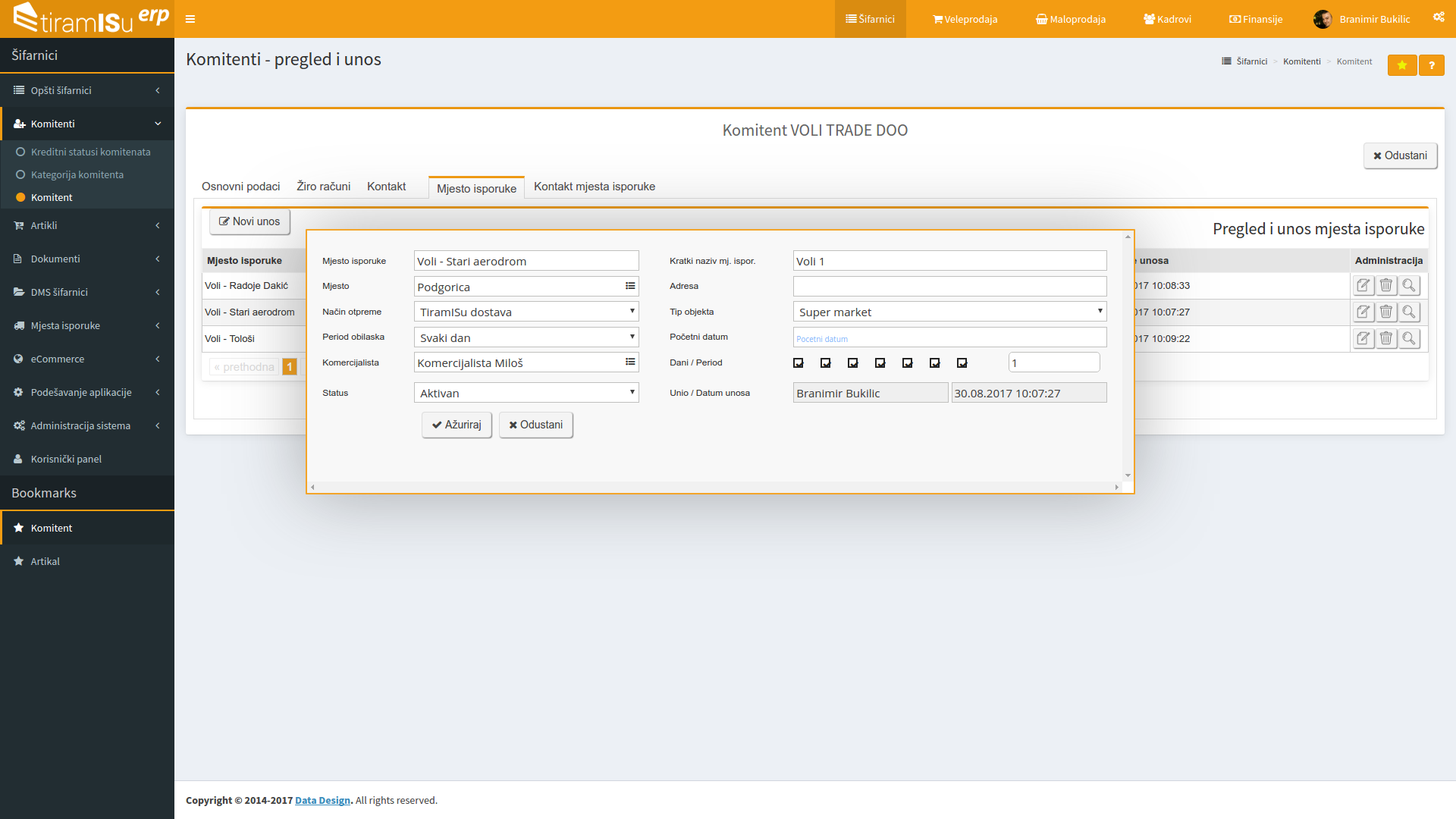Screen dimensions: 1456x819
Task: Open the question mark help button
Action: tap(1432, 65)
